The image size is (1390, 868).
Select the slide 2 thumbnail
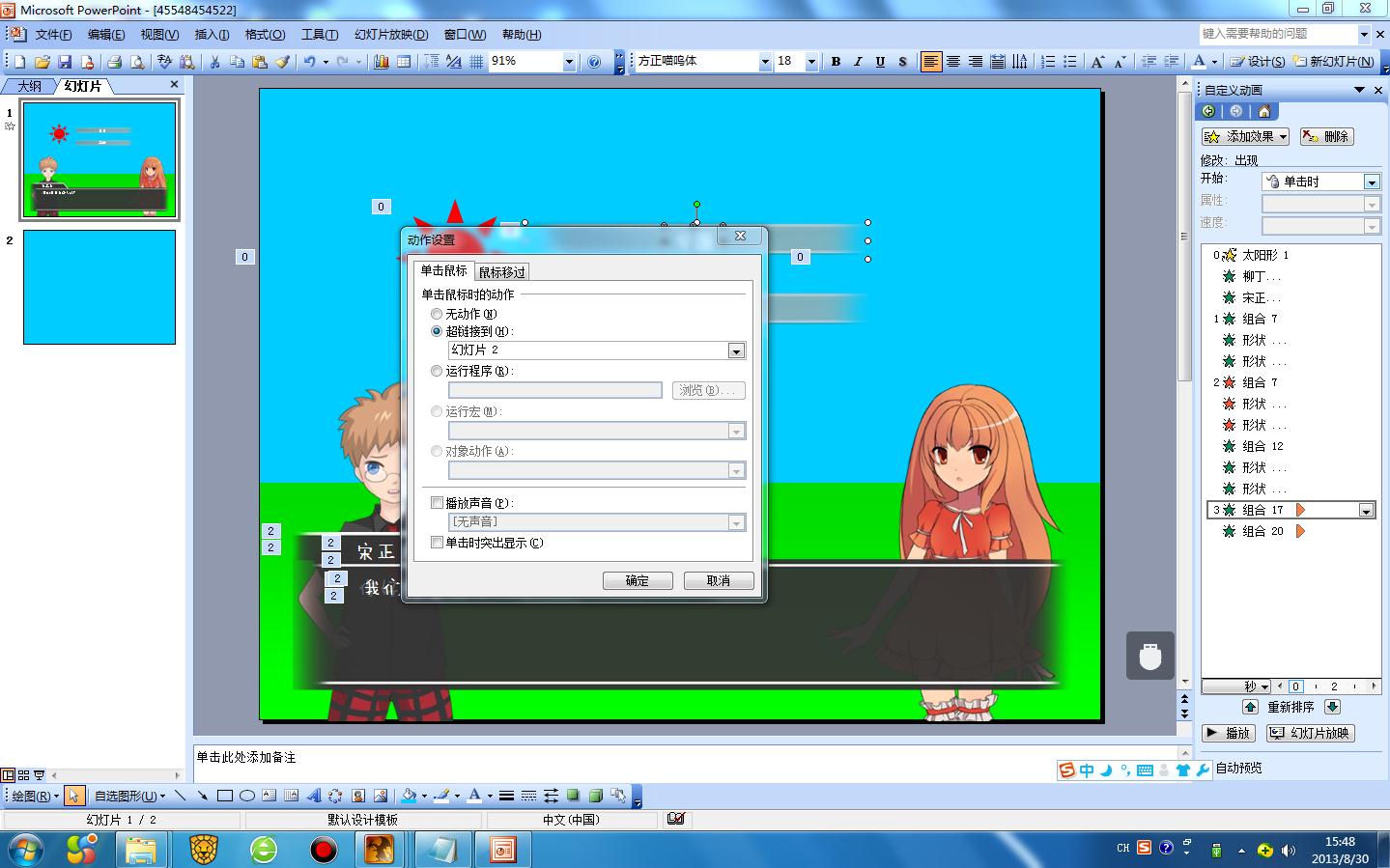tap(99, 287)
